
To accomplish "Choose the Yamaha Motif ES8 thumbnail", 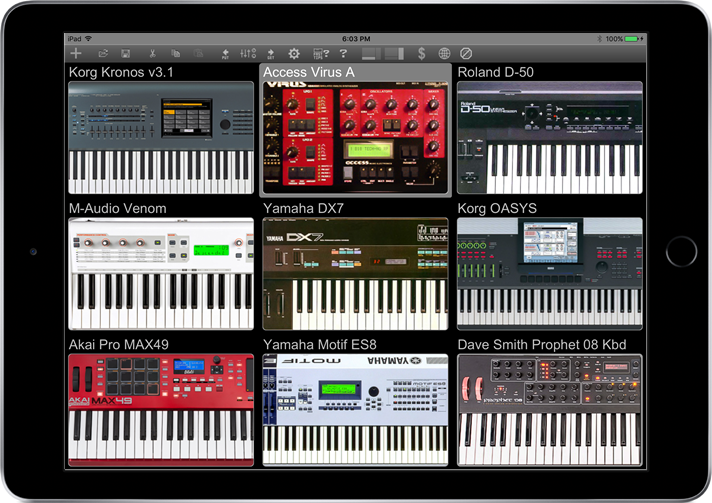I will point(356,410).
